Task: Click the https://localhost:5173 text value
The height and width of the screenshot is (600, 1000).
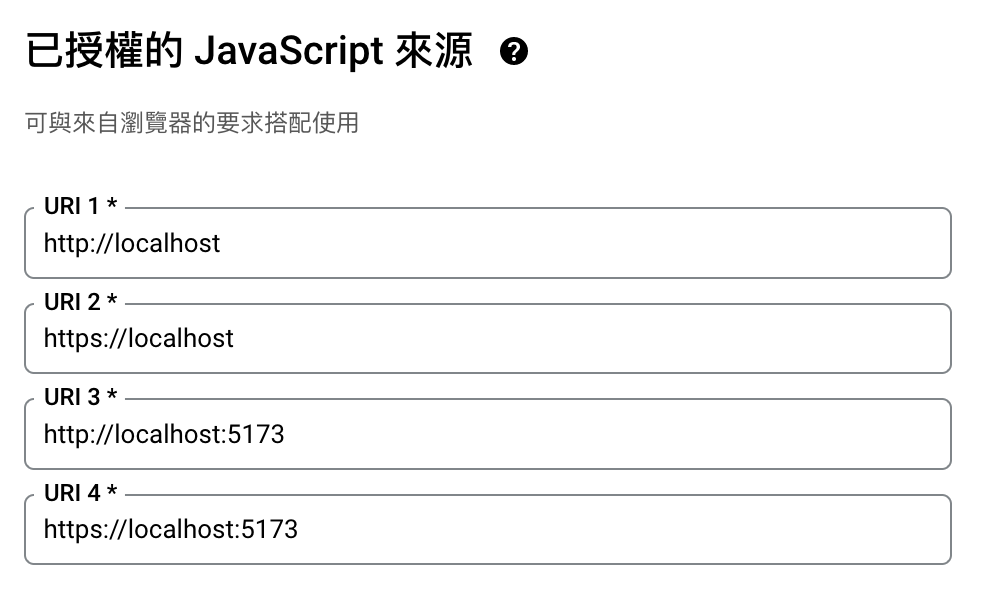Action: pos(171,529)
